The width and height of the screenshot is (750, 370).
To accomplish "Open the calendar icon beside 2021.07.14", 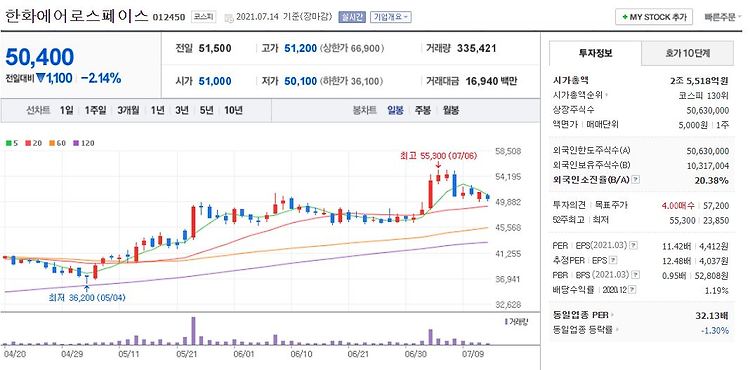I will (x=228, y=17).
